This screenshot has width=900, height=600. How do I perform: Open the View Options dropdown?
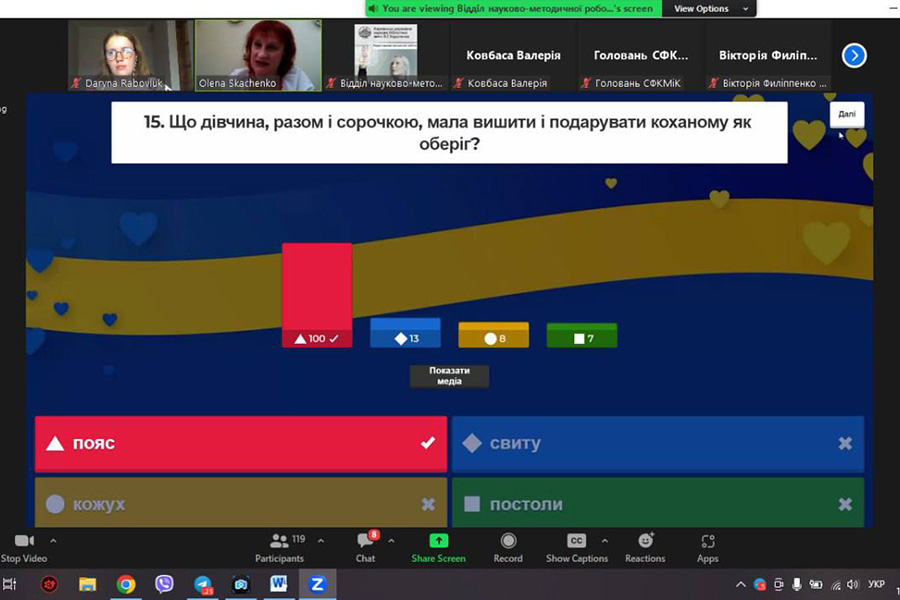[710, 9]
